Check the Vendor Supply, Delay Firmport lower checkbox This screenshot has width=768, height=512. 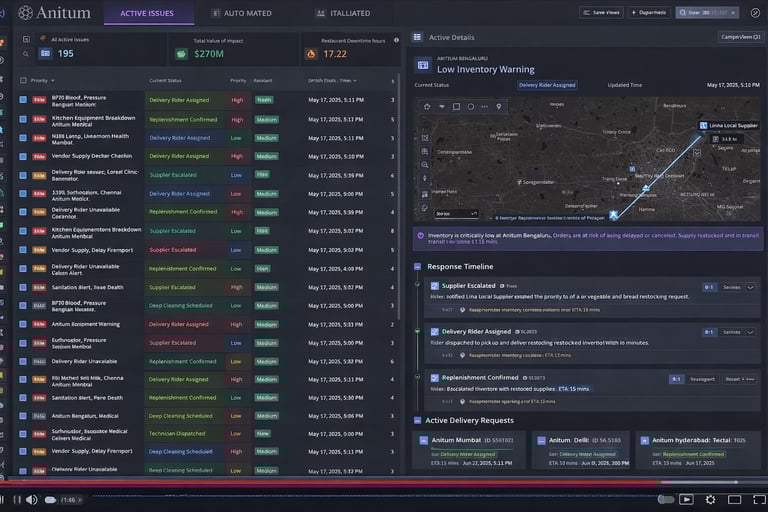[23, 451]
